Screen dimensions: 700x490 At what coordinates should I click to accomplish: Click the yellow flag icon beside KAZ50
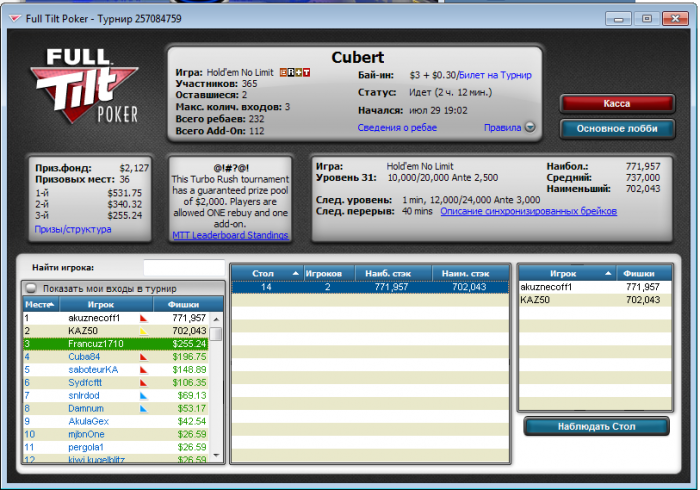coord(143,331)
